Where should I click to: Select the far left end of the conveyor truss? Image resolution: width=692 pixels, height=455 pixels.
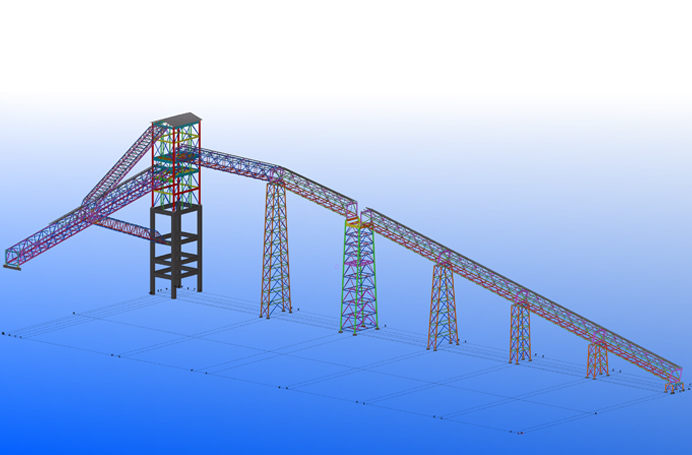point(12,257)
